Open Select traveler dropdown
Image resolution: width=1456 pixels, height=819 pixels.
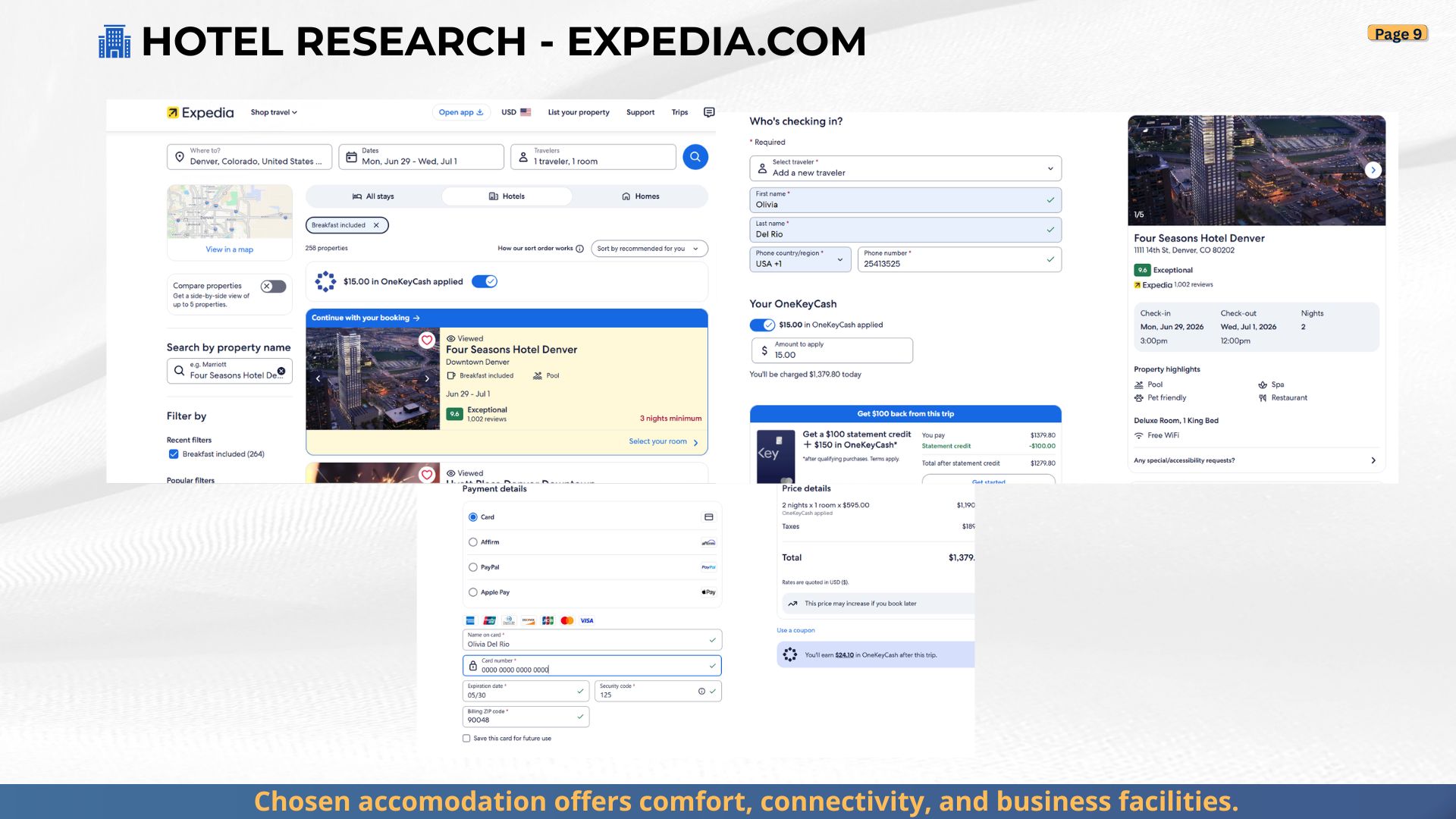pos(905,168)
